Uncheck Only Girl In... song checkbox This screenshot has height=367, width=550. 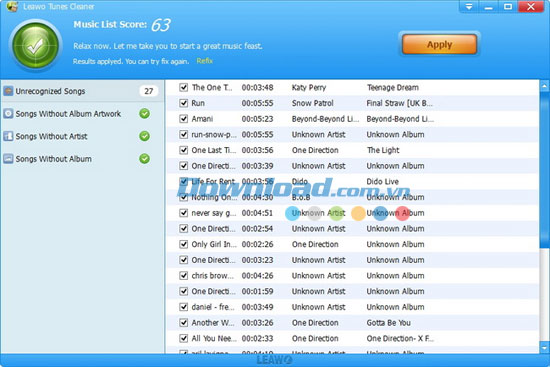click(x=183, y=244)
